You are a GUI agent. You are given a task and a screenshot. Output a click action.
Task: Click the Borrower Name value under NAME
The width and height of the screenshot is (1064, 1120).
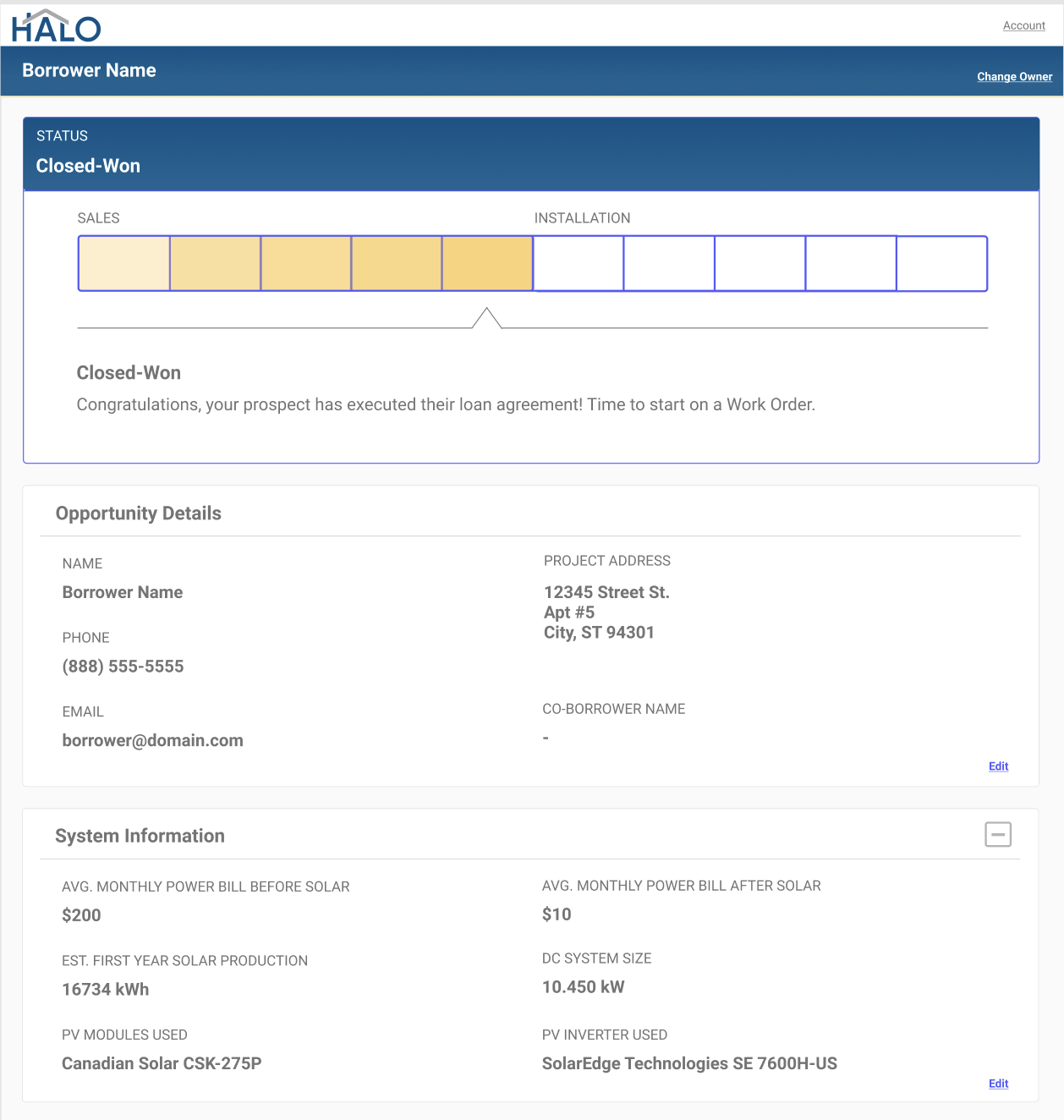click(x=123, y=592)
